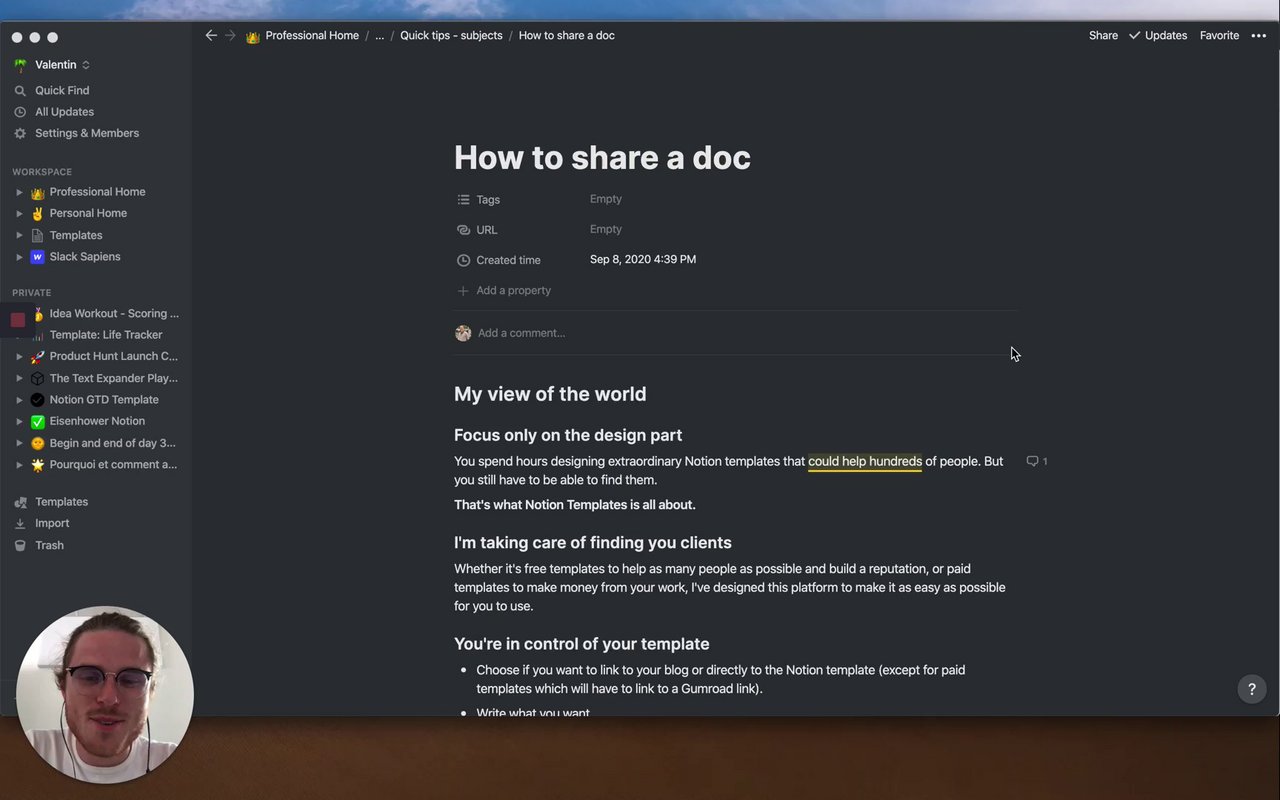Expand the Slack Sapiens page toggle
The width and height of the screenshot is (1280, 800).
19,257
